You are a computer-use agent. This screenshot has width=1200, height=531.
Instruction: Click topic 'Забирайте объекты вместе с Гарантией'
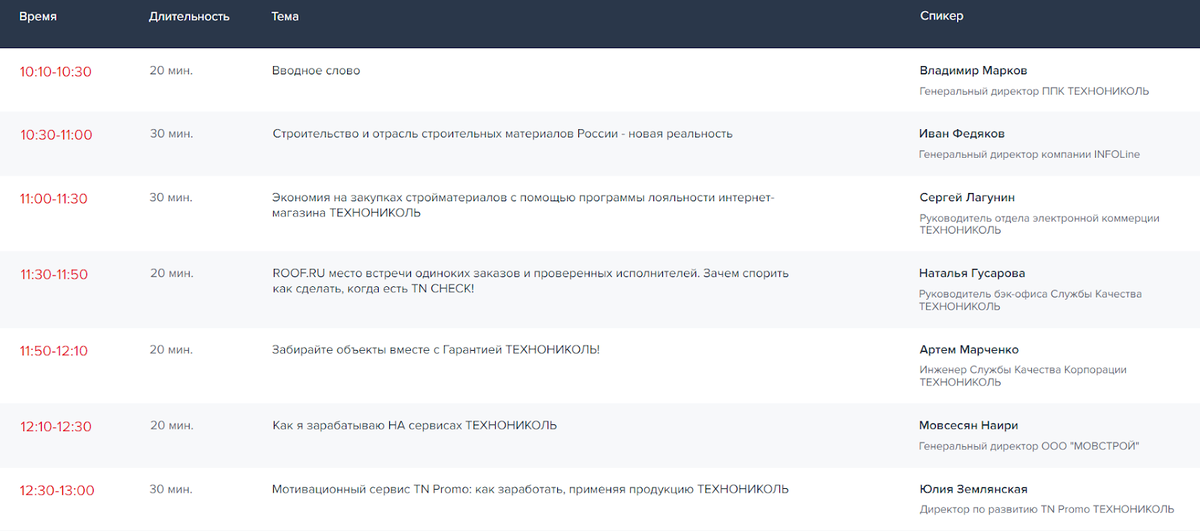[435, 350]
